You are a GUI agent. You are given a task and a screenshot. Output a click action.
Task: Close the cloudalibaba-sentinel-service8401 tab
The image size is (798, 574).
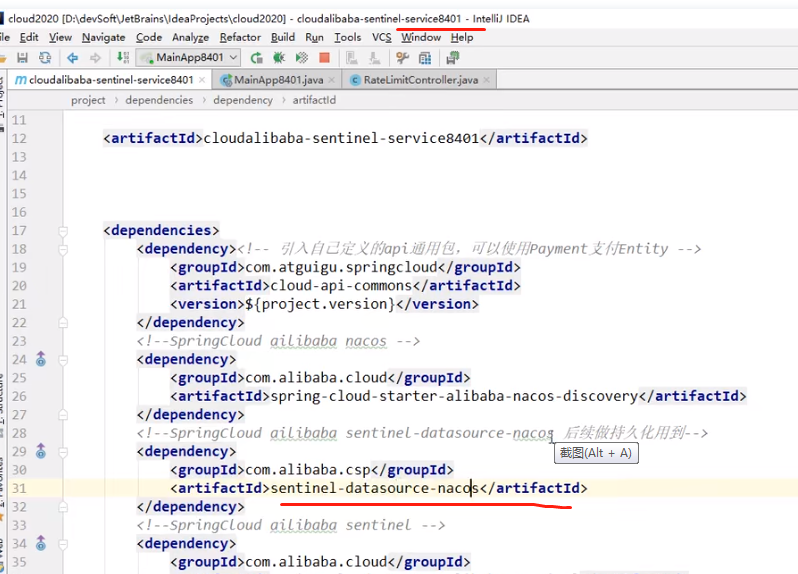pyautogui.click(x=202, y=80)
